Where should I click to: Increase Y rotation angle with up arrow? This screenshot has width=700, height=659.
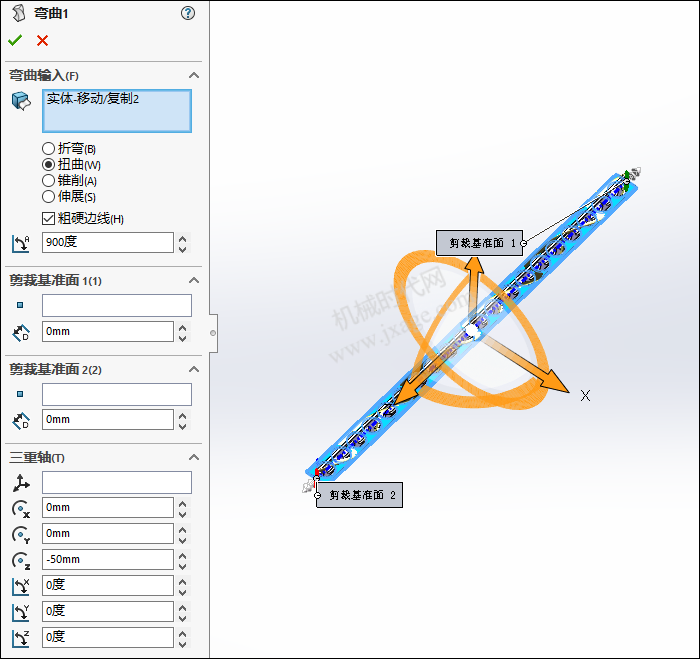coord(183,607)
